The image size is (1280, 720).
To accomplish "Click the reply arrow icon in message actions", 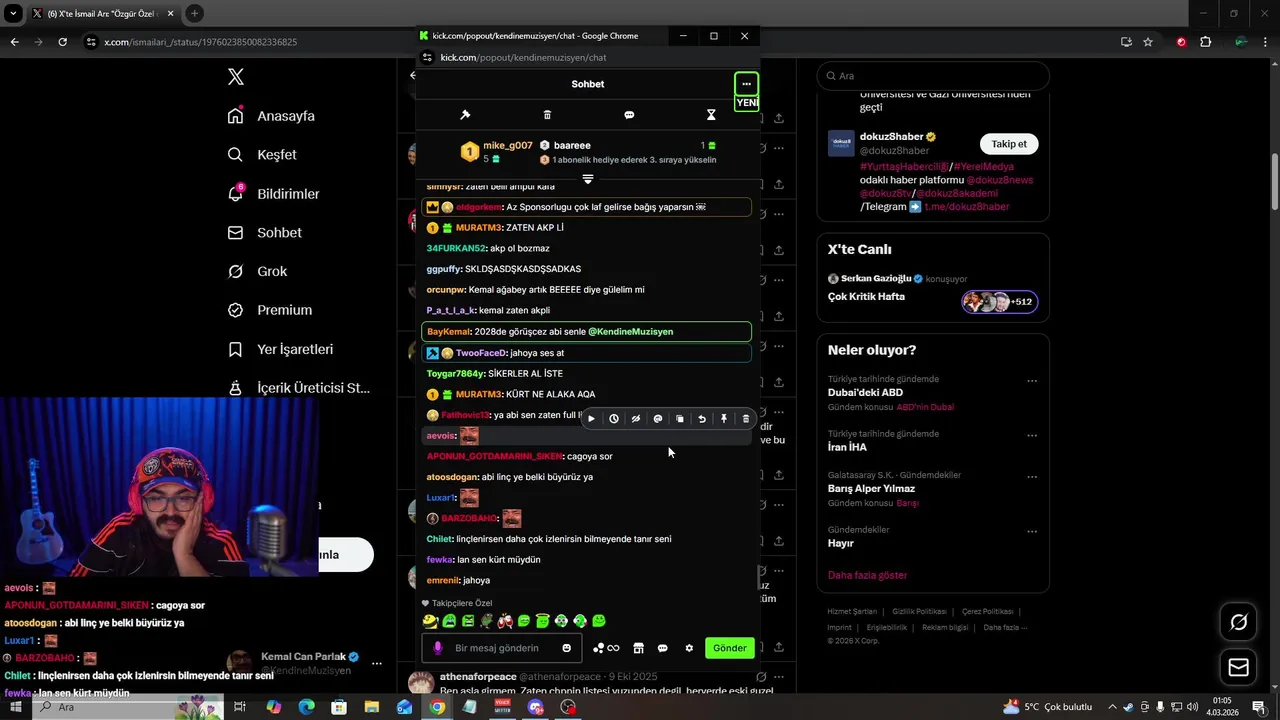I will point(702,419).
